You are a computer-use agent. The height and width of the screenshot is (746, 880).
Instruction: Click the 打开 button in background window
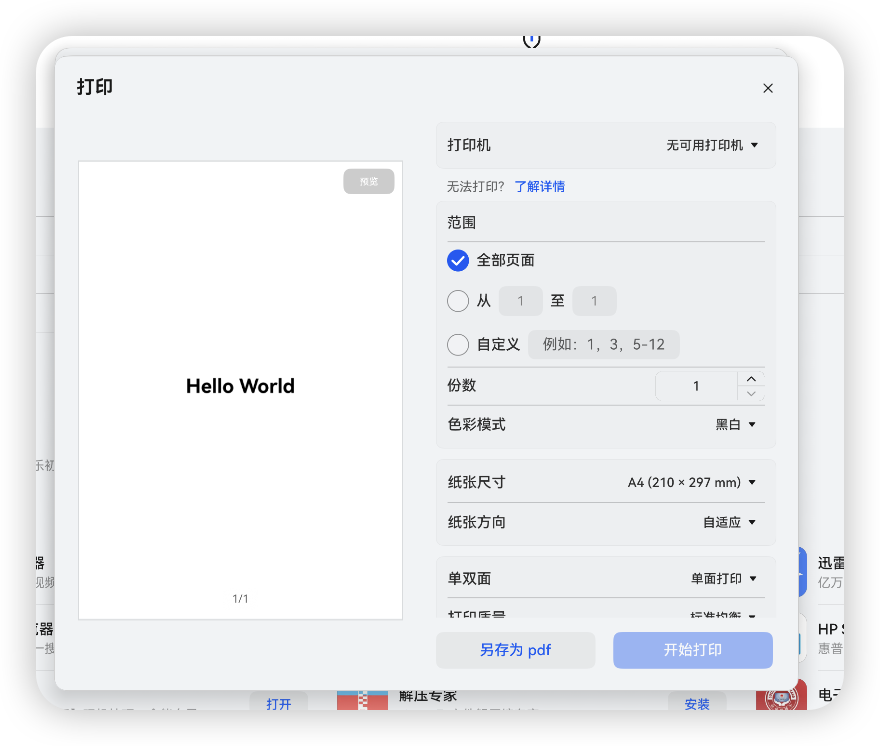pyautogui.click(x=279, y=703)
